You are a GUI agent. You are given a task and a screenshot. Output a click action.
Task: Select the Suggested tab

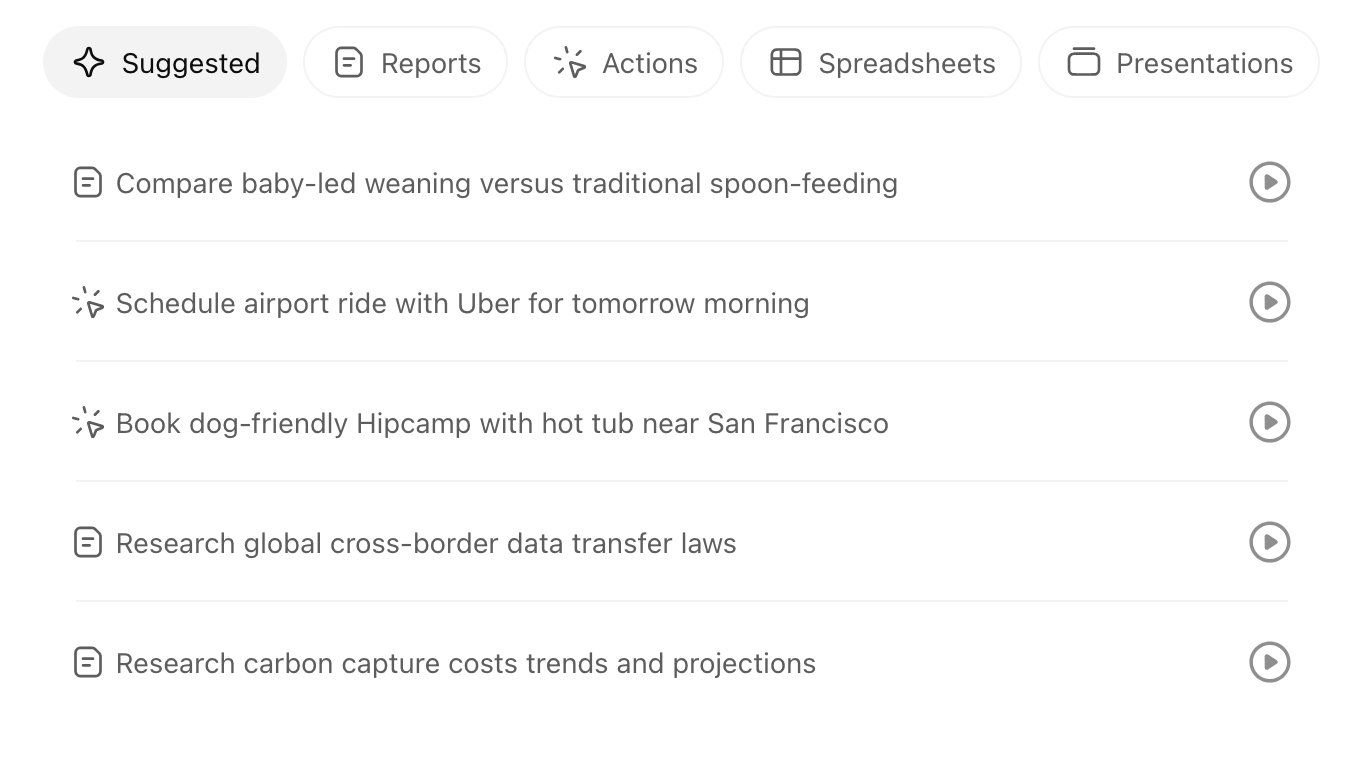165,62
